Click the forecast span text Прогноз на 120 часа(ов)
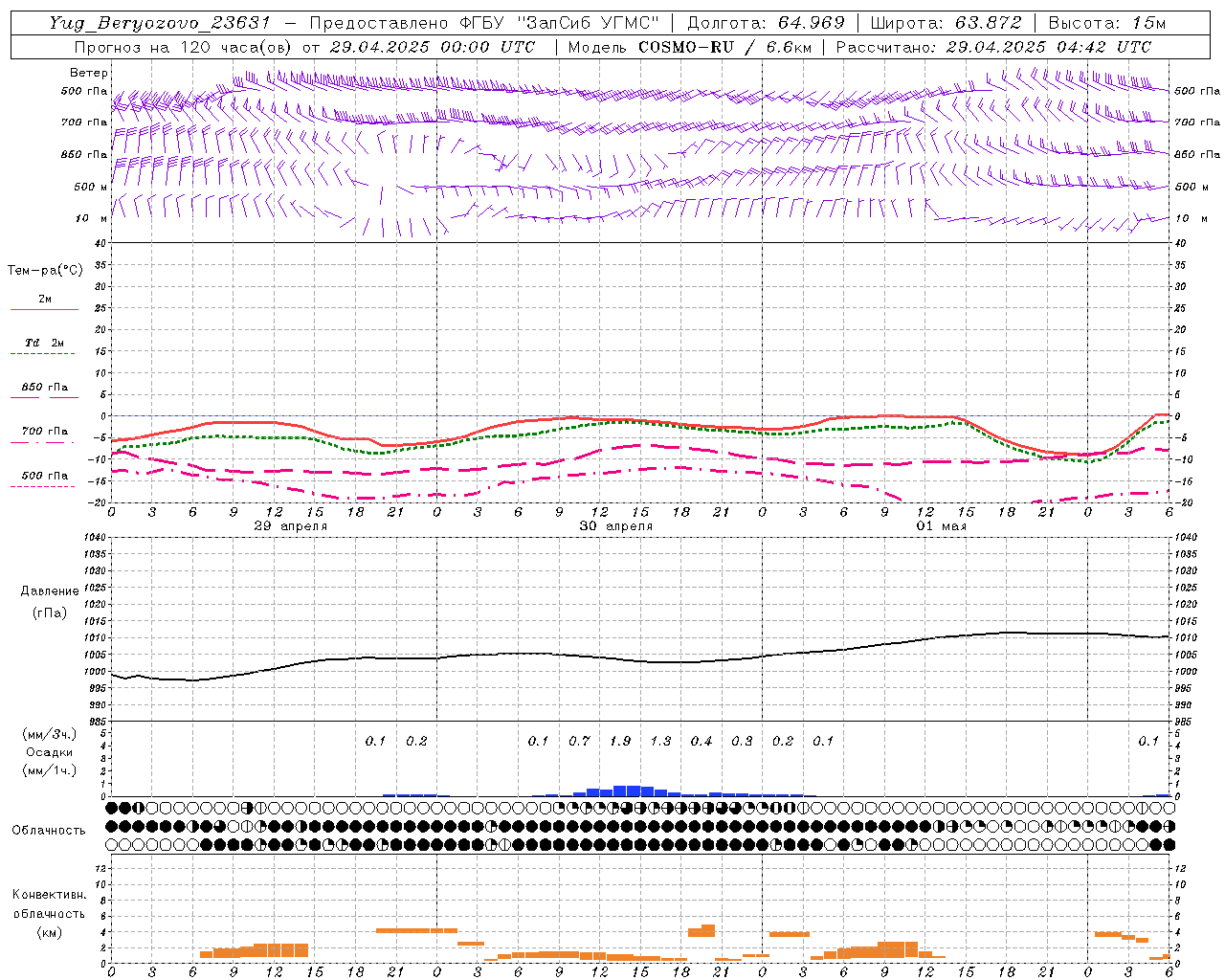The width and height of the screenshot is (1225, 980). click(x=185, y=47)
